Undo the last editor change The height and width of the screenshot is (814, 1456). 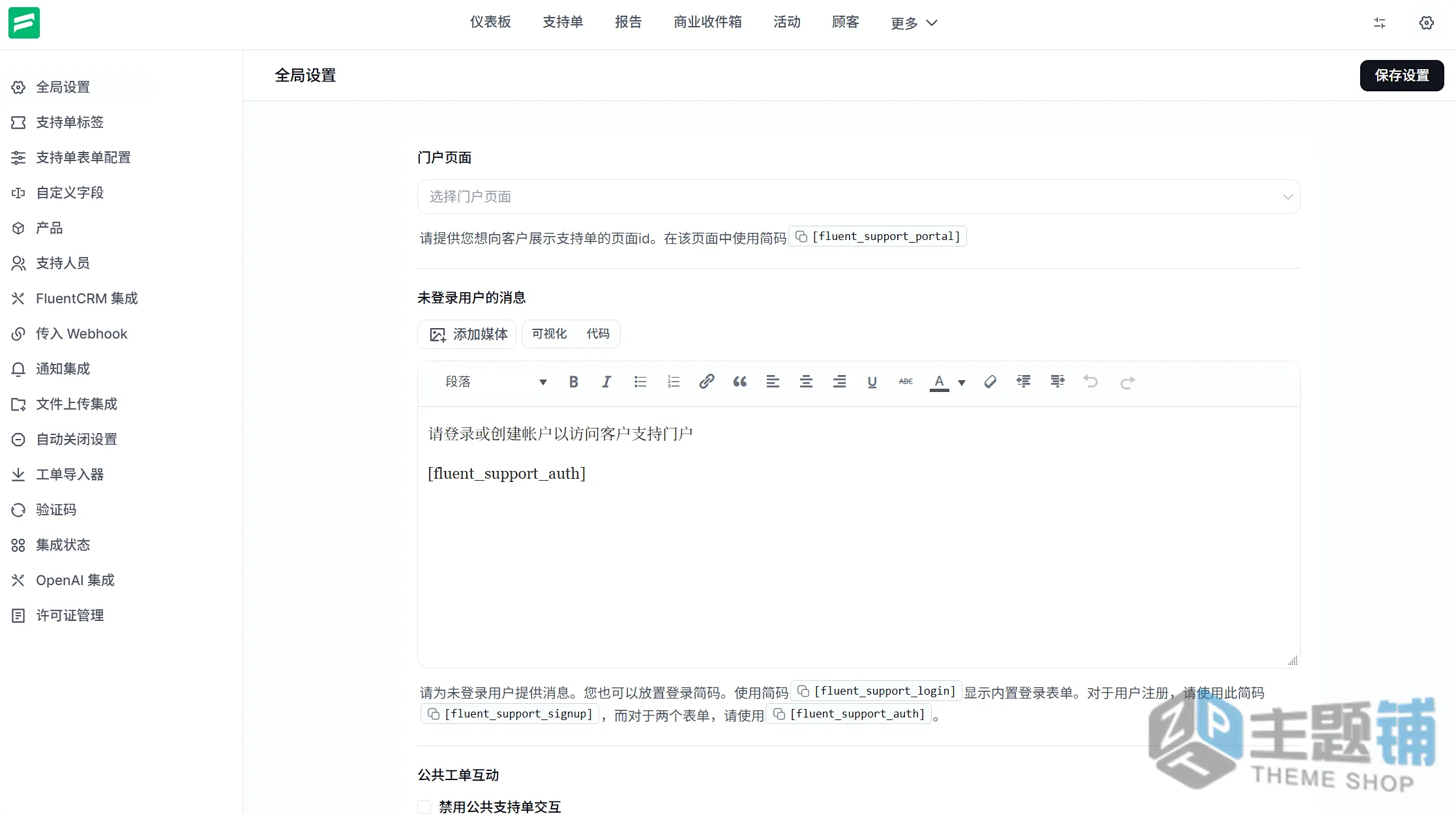[x=1091, y=382]
